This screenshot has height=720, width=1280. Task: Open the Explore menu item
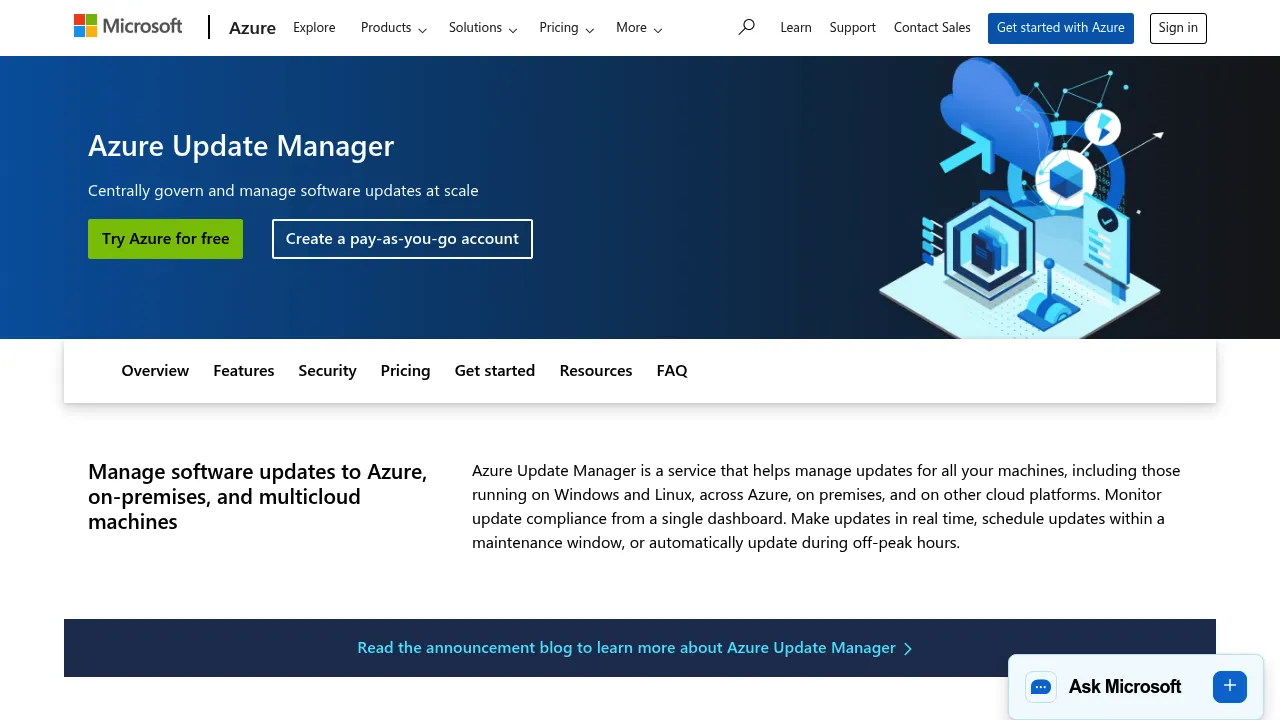click(314, 28)
